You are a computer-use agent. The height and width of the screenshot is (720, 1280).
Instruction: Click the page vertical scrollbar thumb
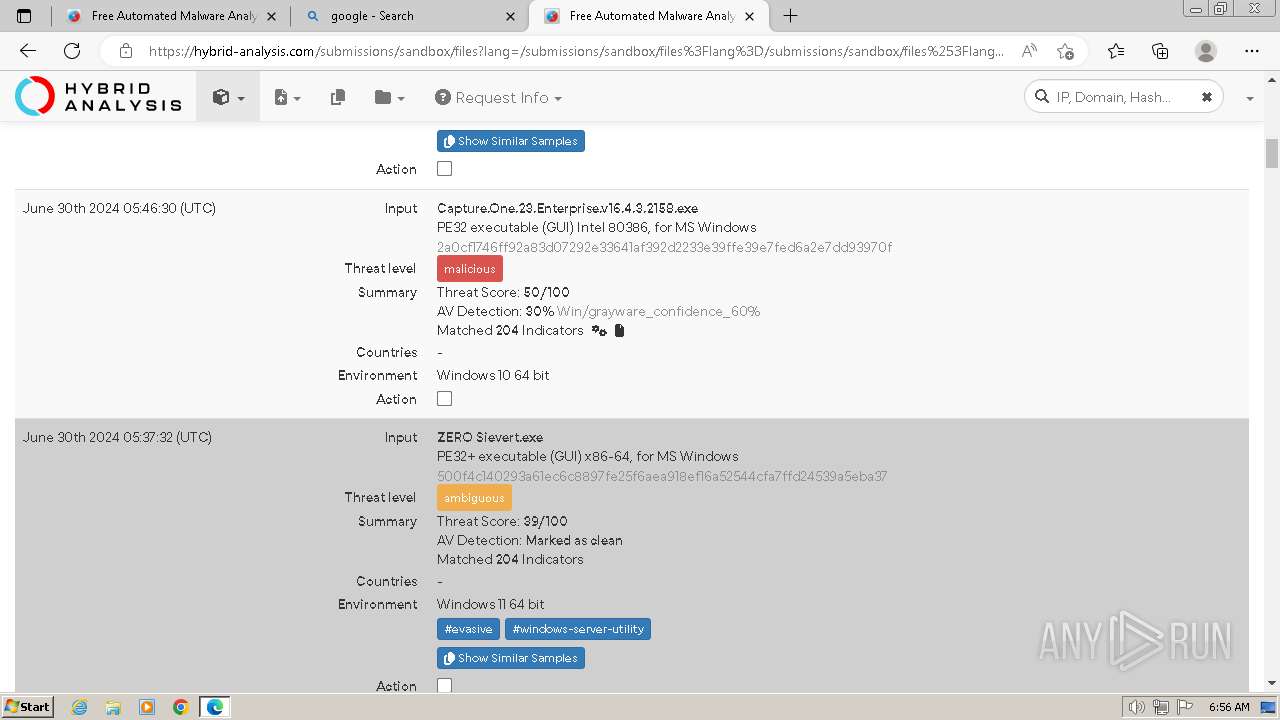(x=1272, y=153)
